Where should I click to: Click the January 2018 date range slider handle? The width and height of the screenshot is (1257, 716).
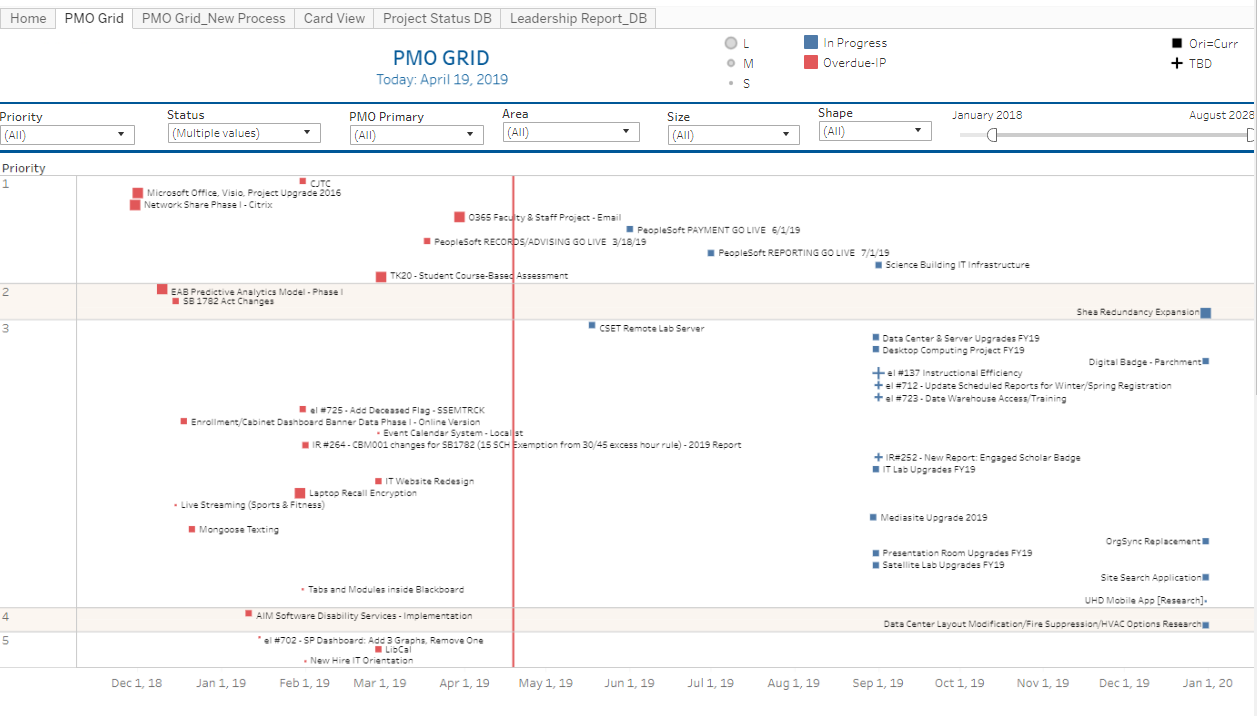[992, 135]
